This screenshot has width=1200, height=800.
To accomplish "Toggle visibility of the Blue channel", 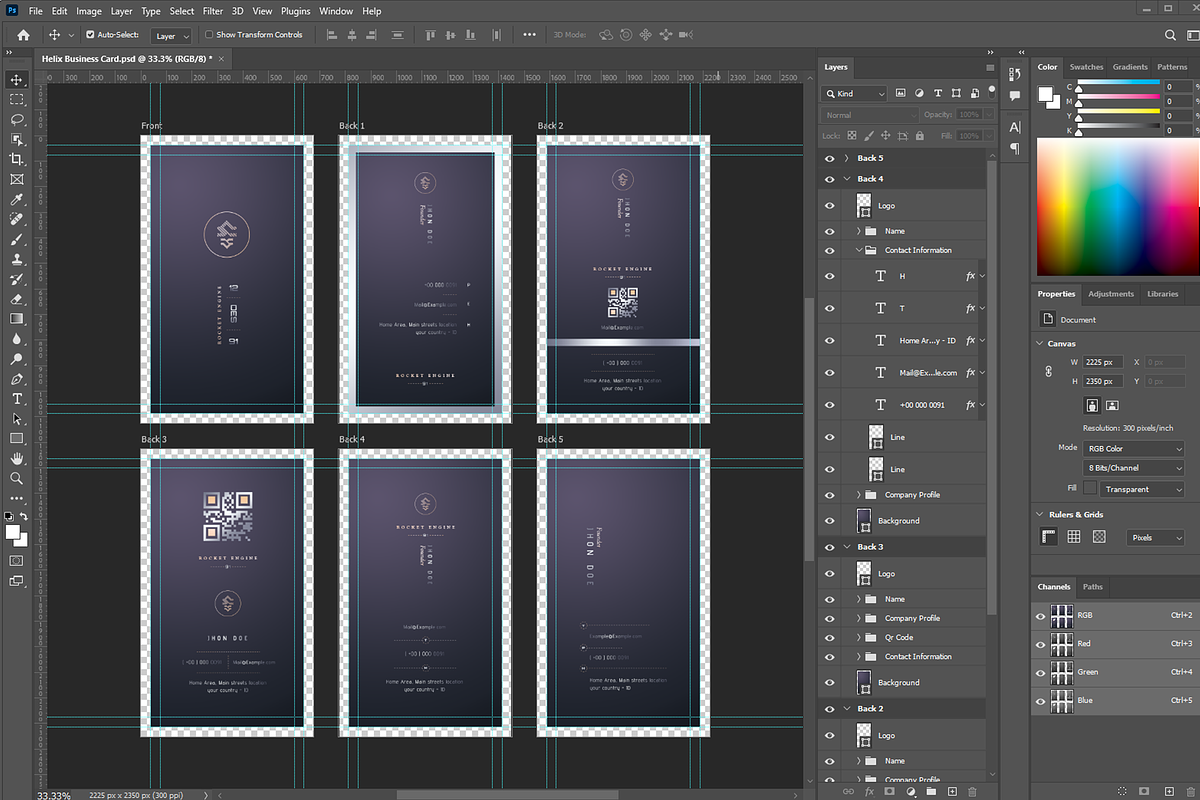I will coord(1041,701).
